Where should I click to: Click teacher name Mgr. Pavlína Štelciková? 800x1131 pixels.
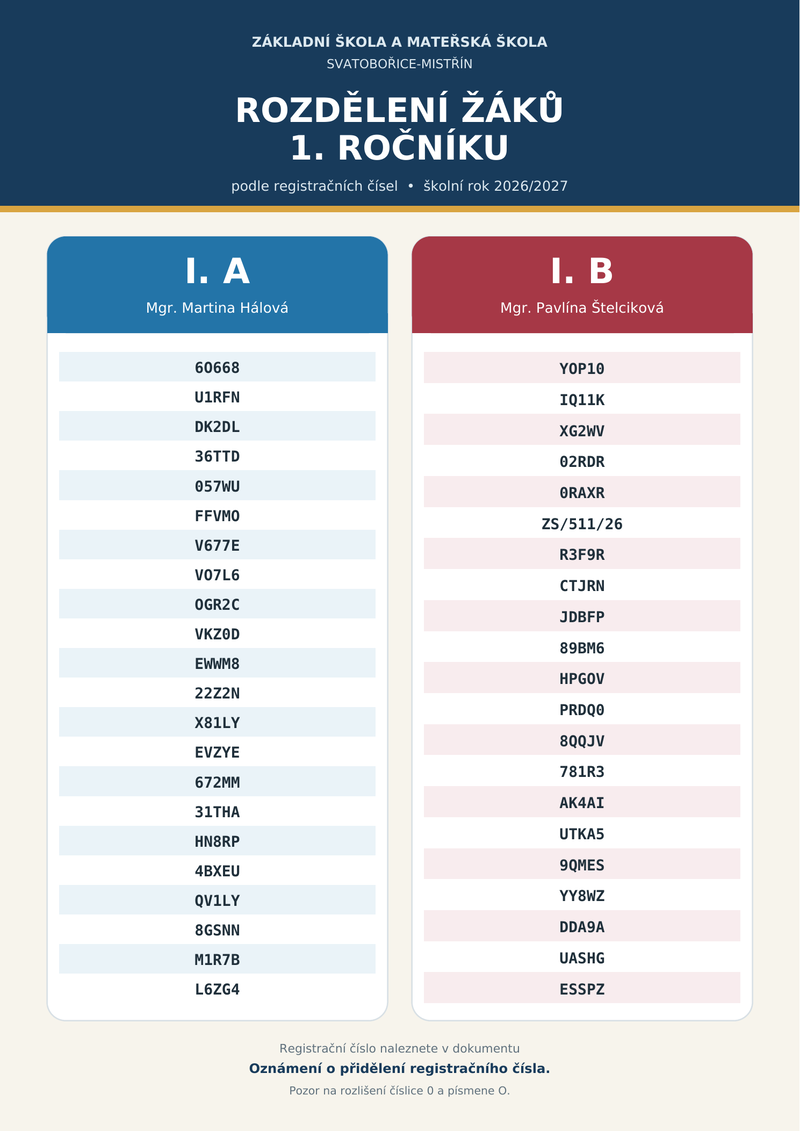point(582,308)
